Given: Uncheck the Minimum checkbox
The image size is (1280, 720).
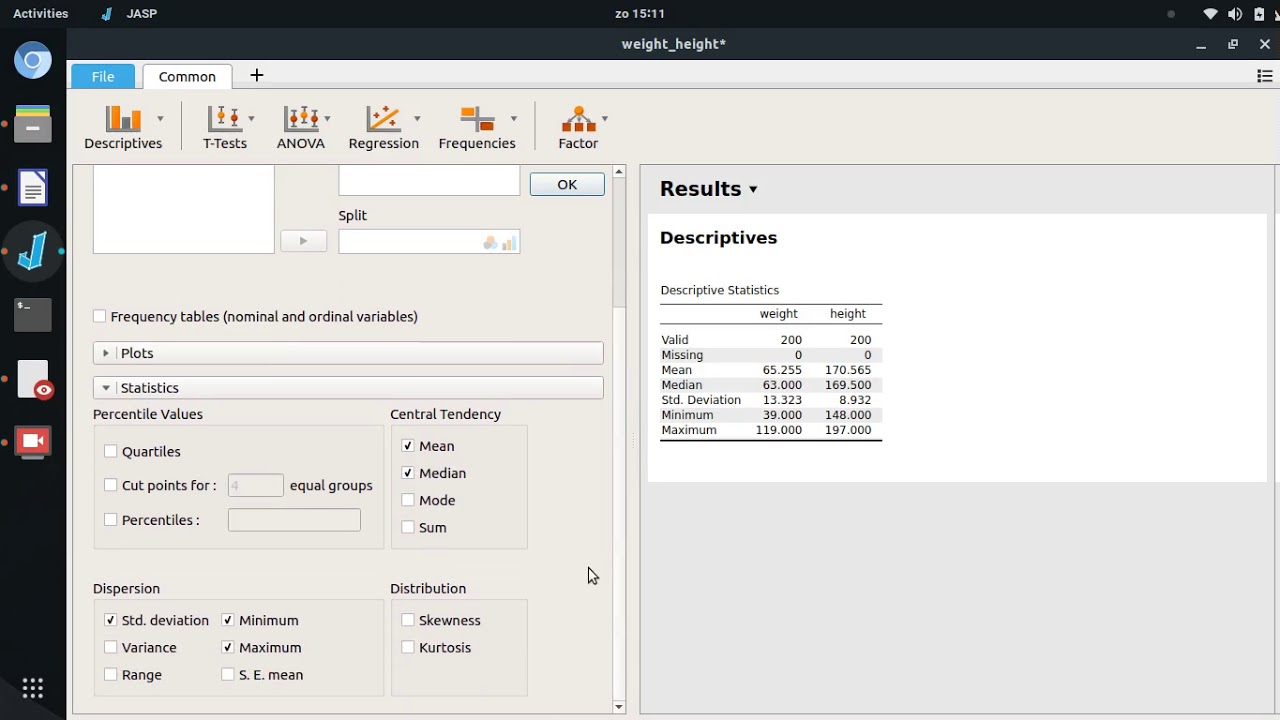Looking at the screenshot, I should tap(228, 620).
